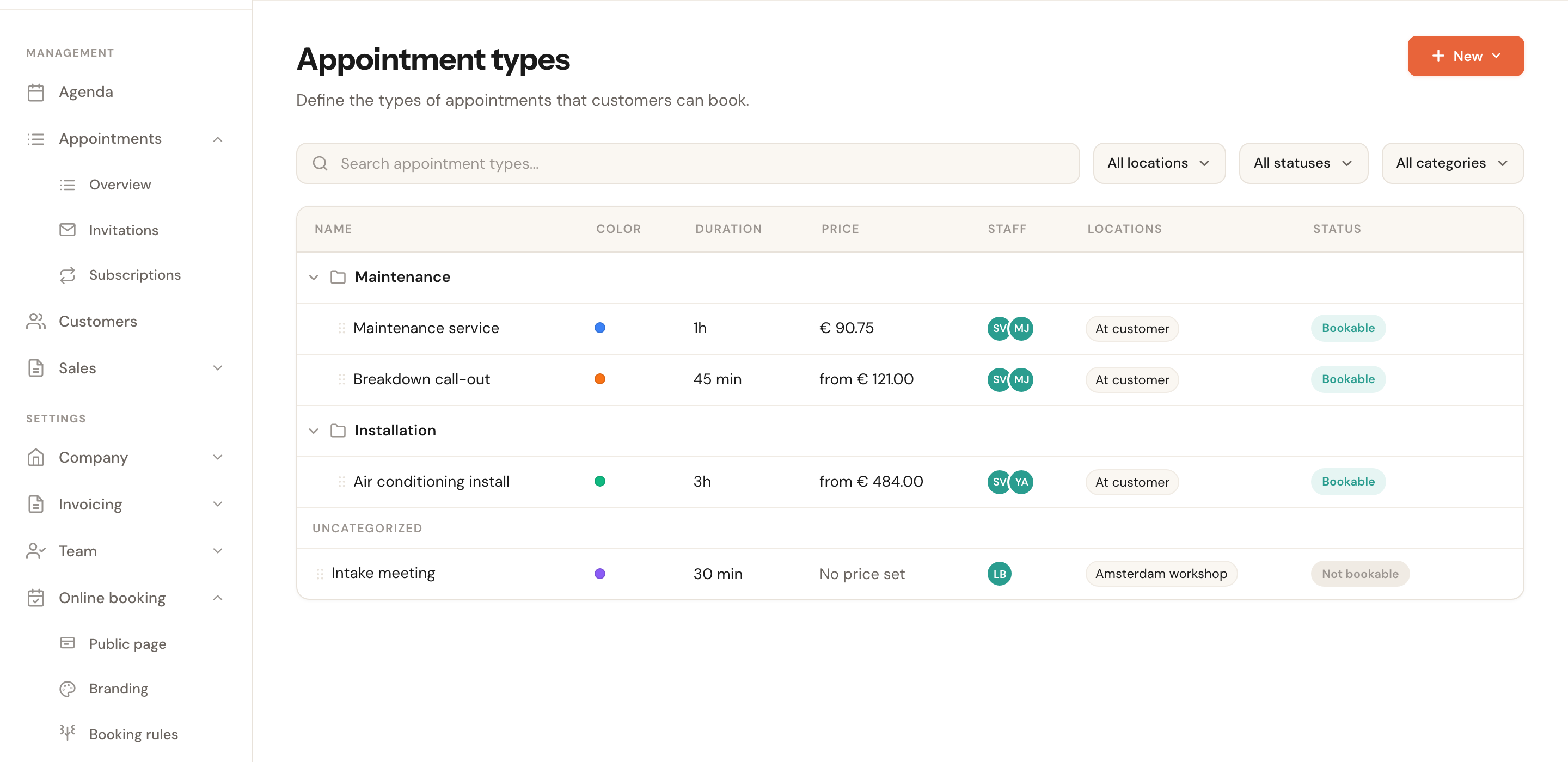Grab drag handle of Maintenance service row
Screen dimensions: 1568x762
(x=341, y=328)
